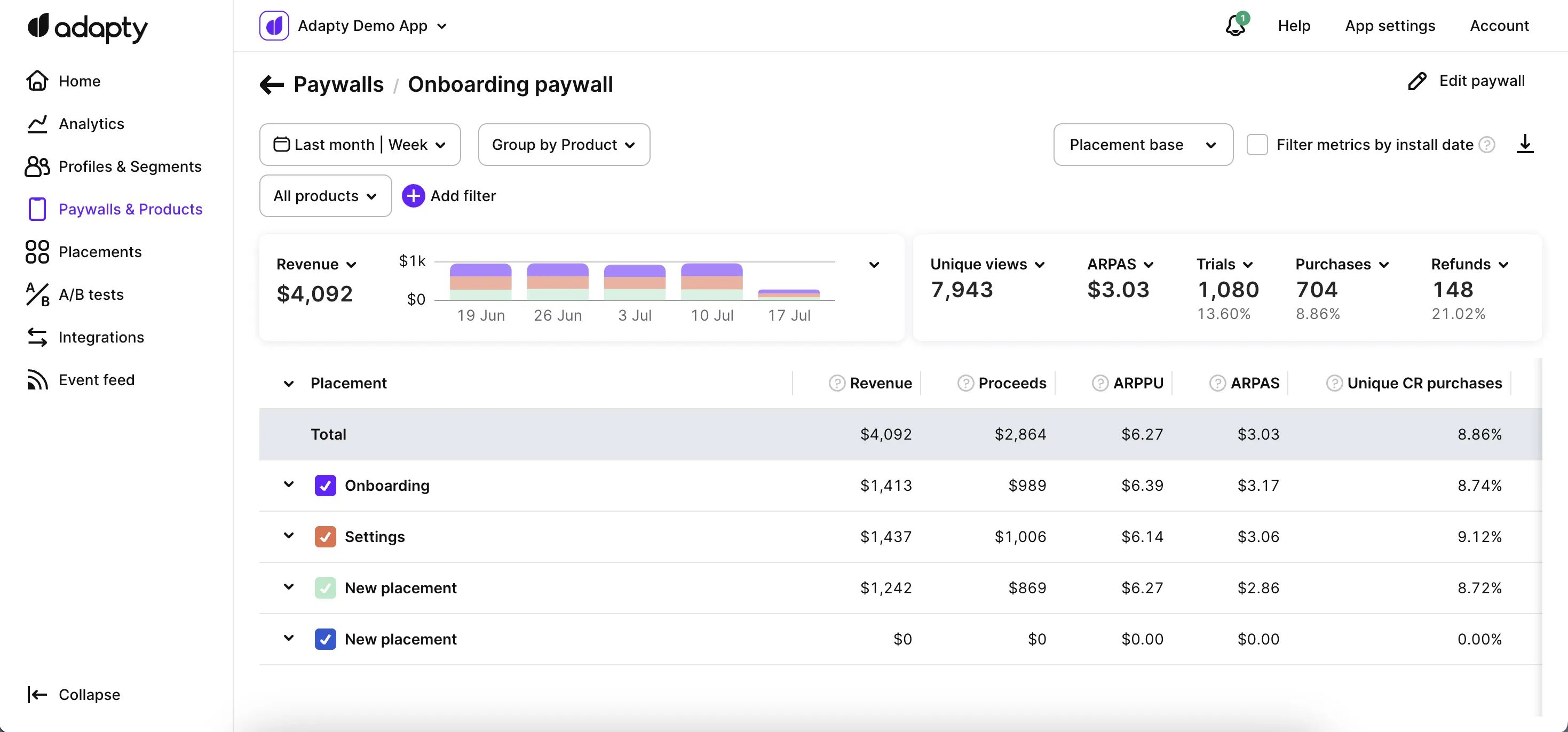
Task: Click the Adapty Demo App logo icon
Action: pyautogui.click(x=274, y=26)
